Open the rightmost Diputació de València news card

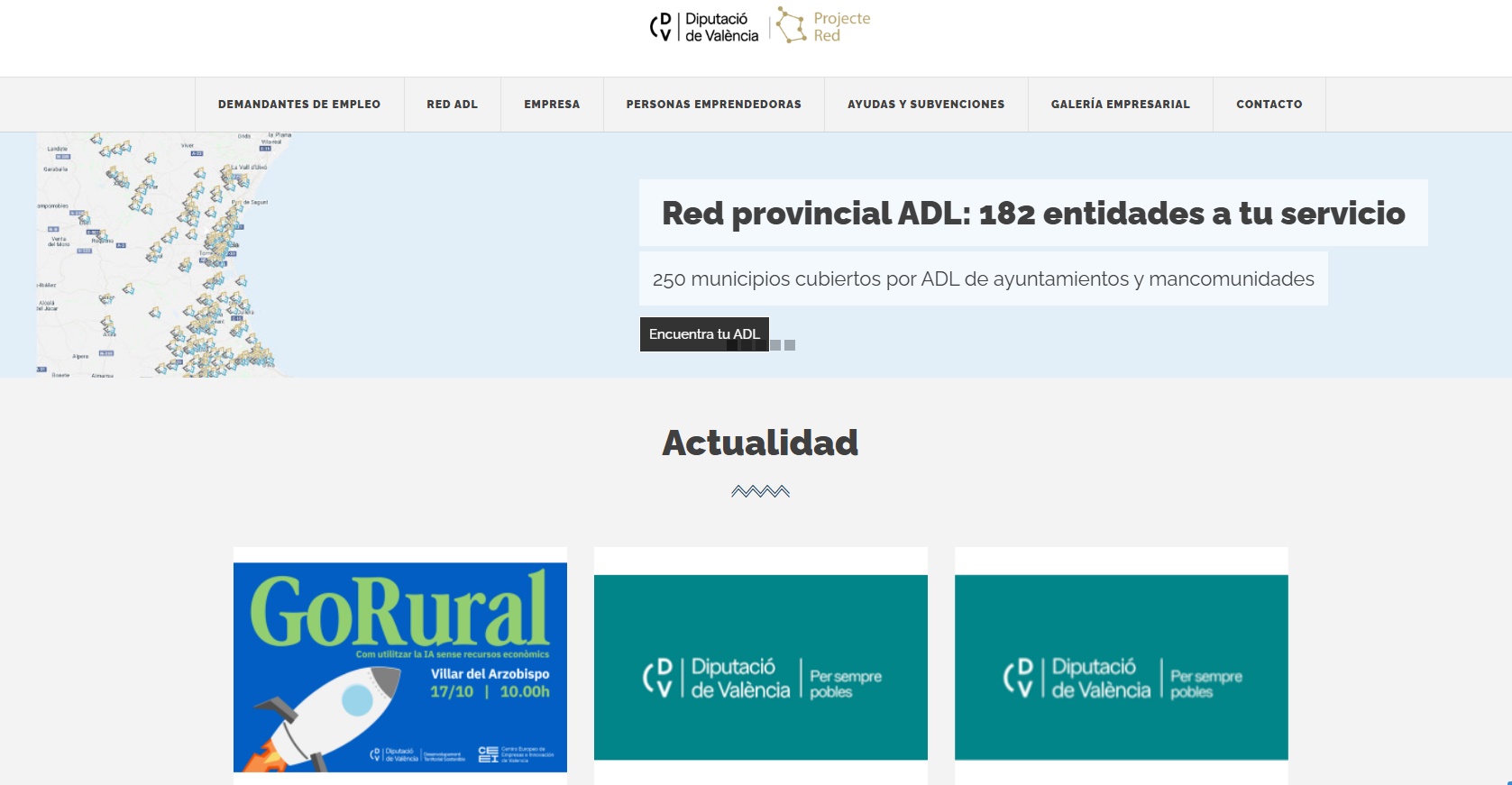[1121, 667]
